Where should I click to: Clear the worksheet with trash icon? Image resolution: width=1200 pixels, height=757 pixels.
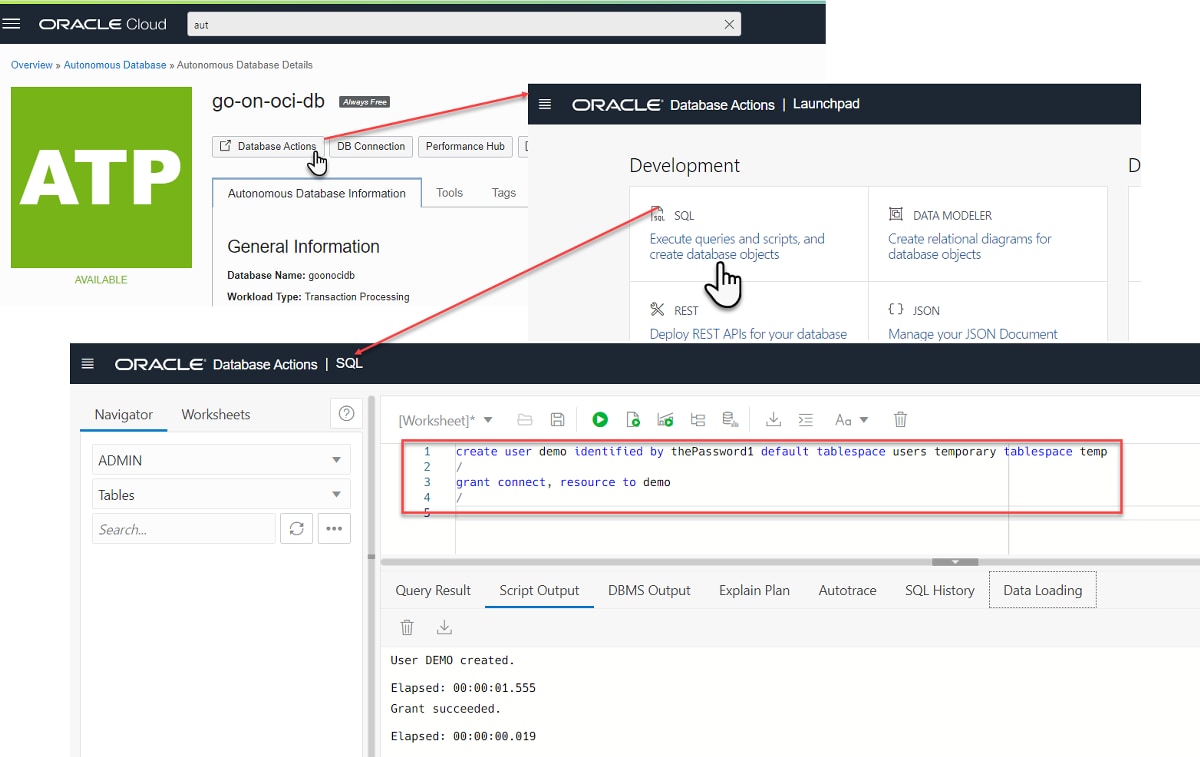pyautogui.click(x=900, y=419)
